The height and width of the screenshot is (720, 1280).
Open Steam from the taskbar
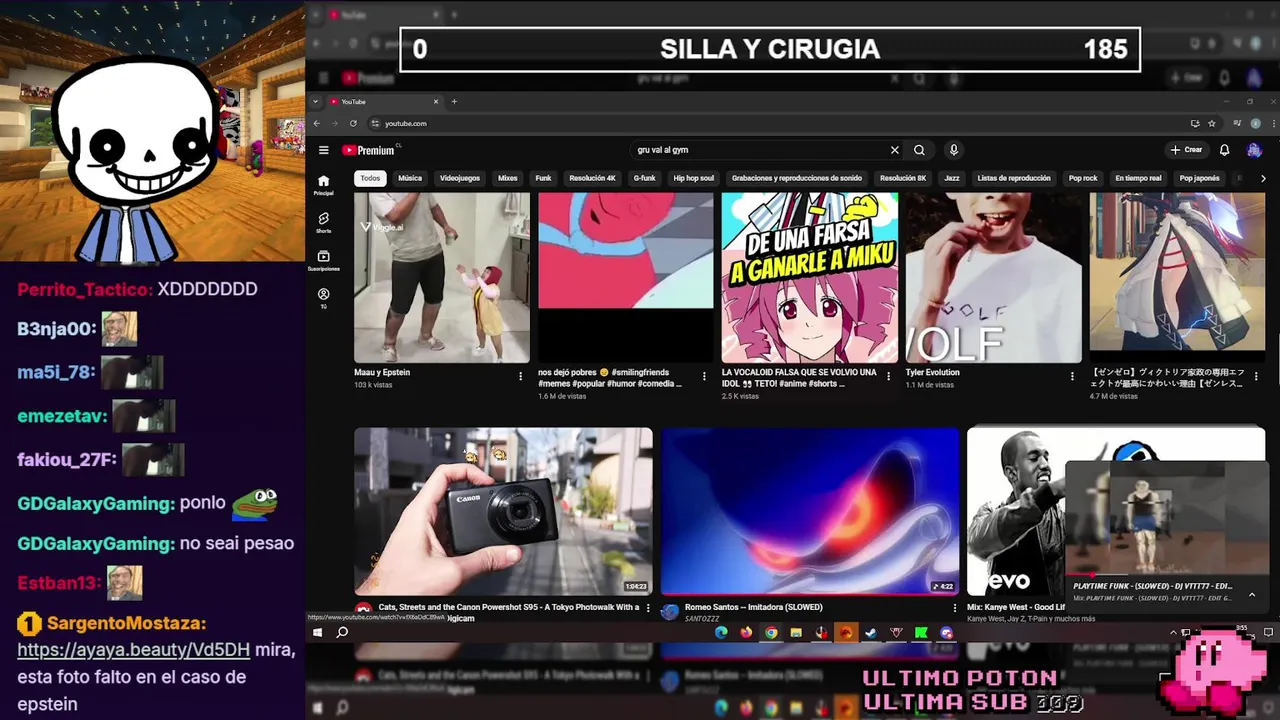871,632
